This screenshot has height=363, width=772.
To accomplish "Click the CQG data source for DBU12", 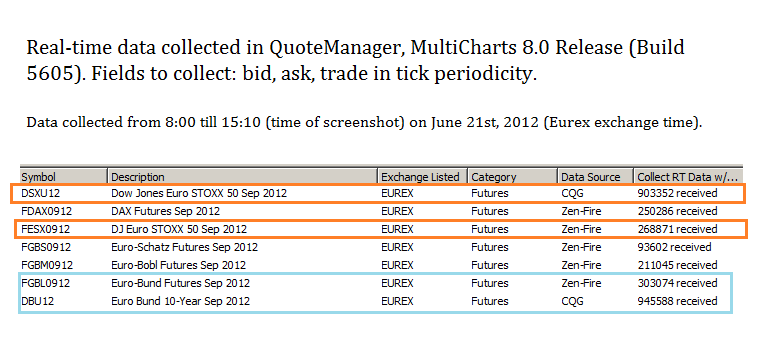I will click(572, 301).
